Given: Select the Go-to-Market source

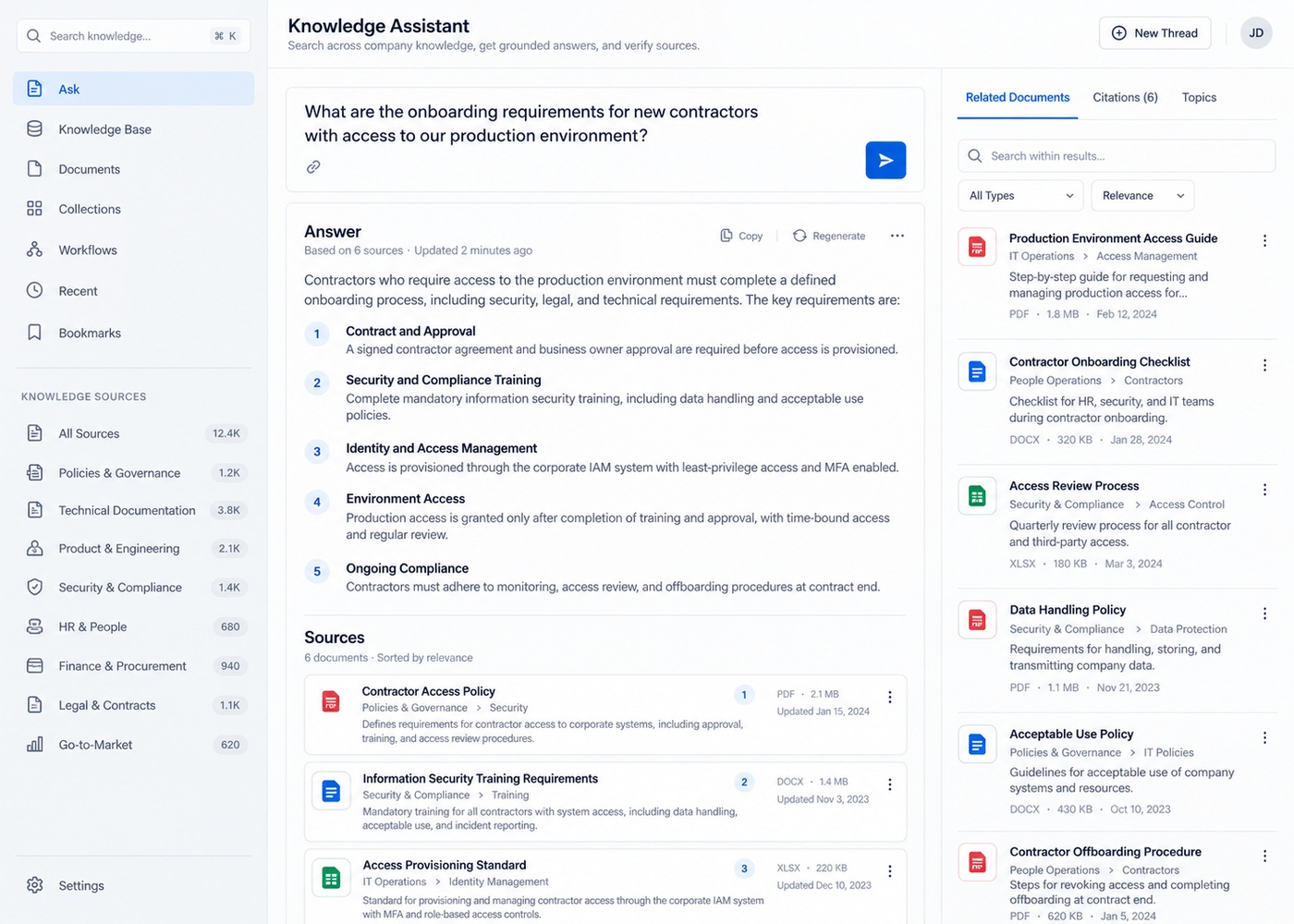Looking at the screenshot, I should click(x=134, y=745).
